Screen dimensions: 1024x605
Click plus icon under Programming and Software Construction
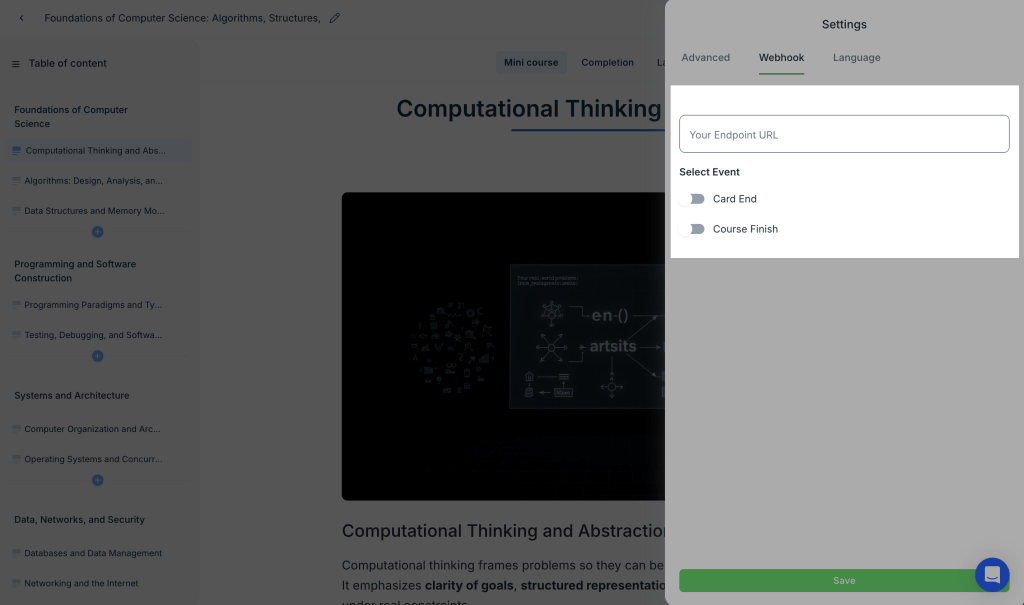tap(97, 356)
